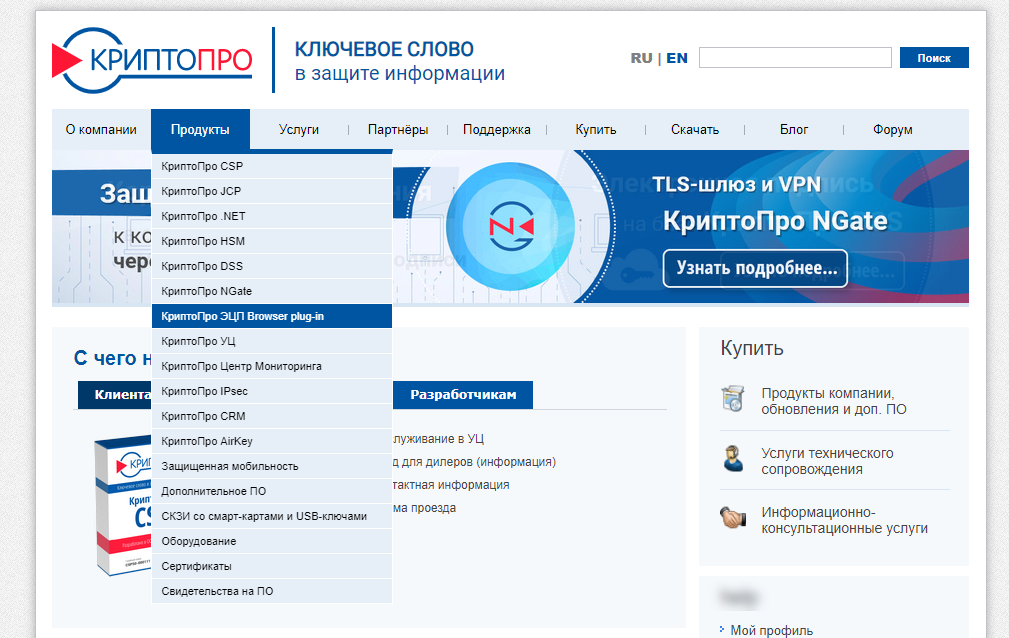Click the Купить sidebar heading

pos(752,348)
